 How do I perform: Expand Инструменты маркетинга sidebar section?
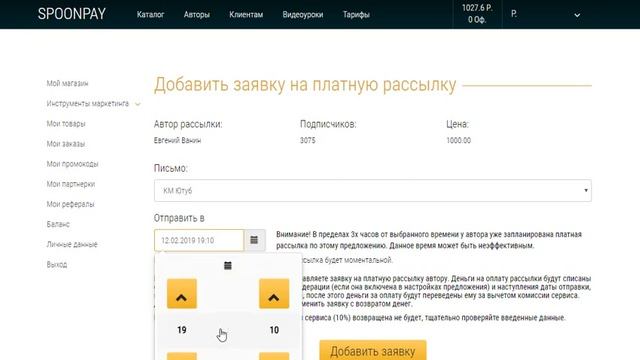93,104
